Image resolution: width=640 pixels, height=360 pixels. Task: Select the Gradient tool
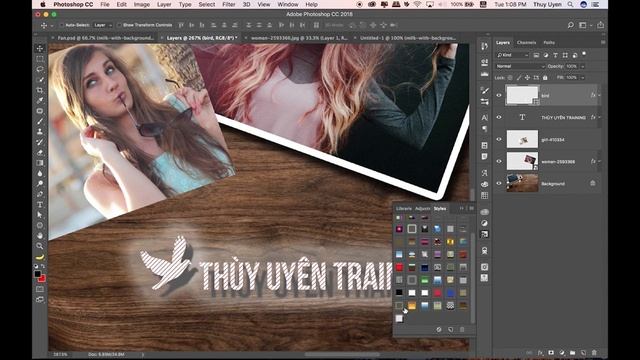(40, 163)
